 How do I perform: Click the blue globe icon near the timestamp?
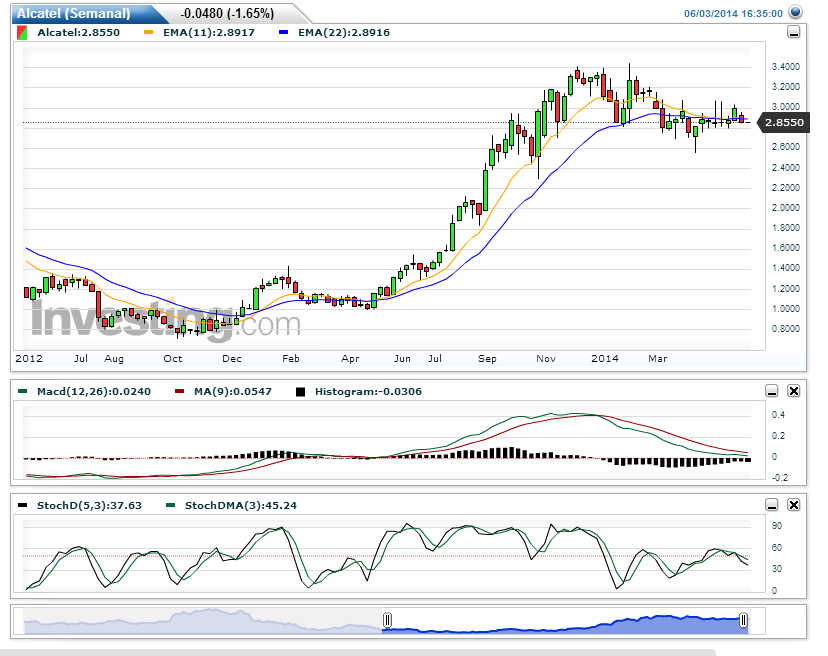pos(795,12)
